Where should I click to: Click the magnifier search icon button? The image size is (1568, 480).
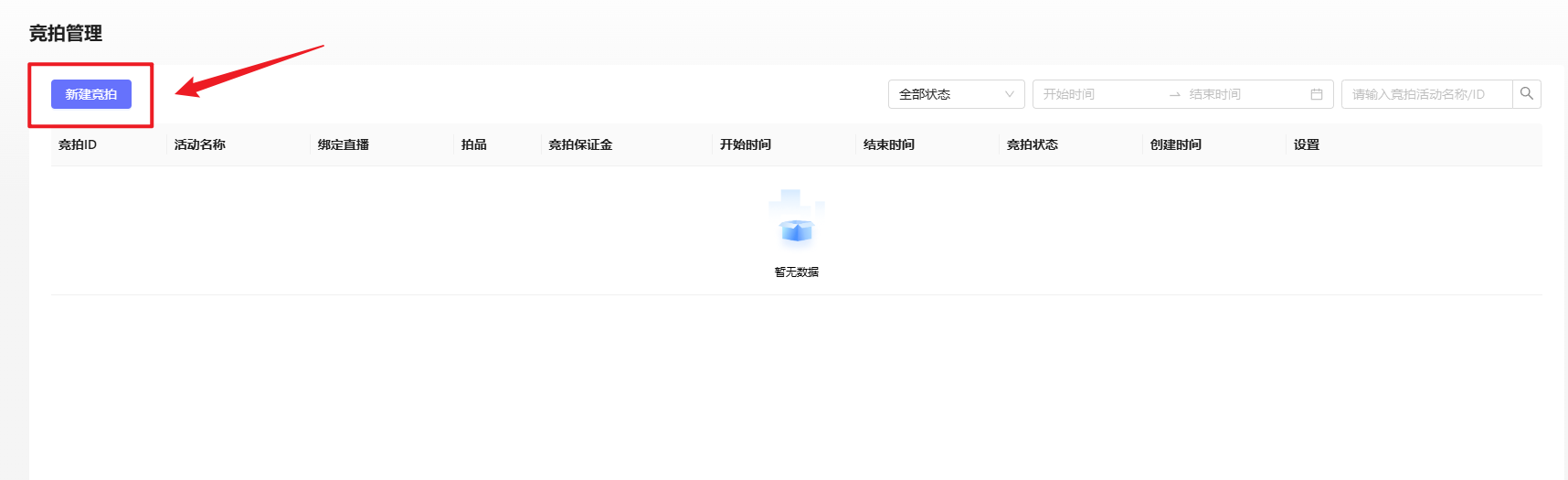pyautogui.click(x=1526, y=94)
